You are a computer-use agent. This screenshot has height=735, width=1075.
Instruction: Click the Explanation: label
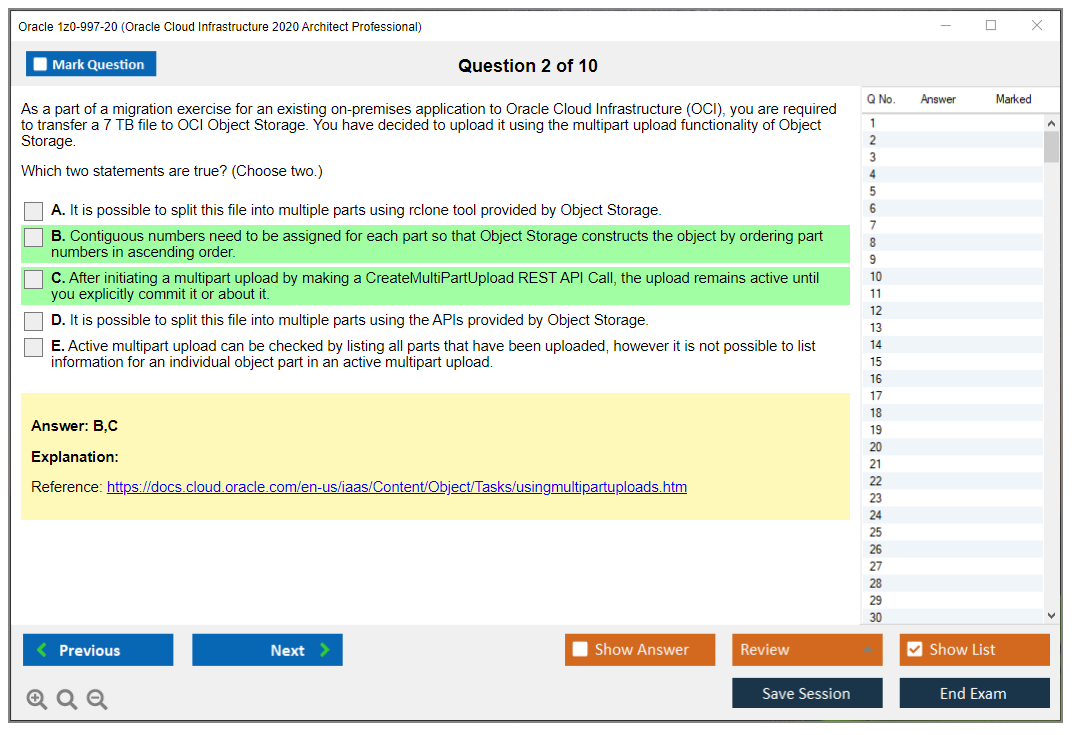(75, 457)
